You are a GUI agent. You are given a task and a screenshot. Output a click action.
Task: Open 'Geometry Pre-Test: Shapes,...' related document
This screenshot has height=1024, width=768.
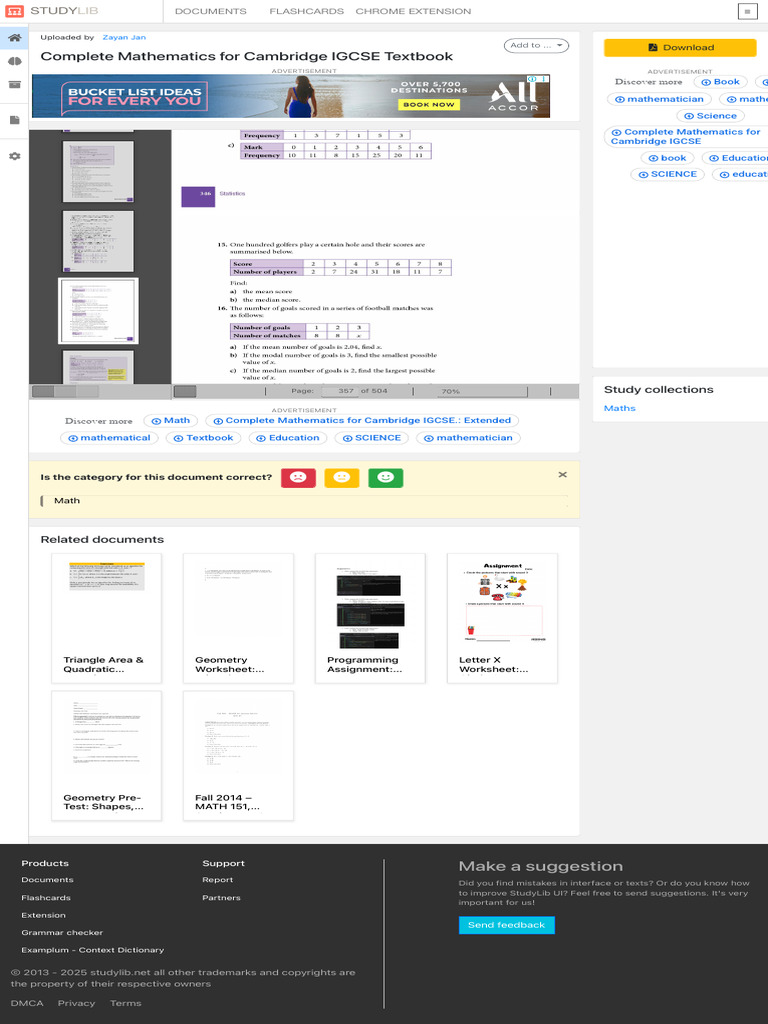[x=106, y=756]
